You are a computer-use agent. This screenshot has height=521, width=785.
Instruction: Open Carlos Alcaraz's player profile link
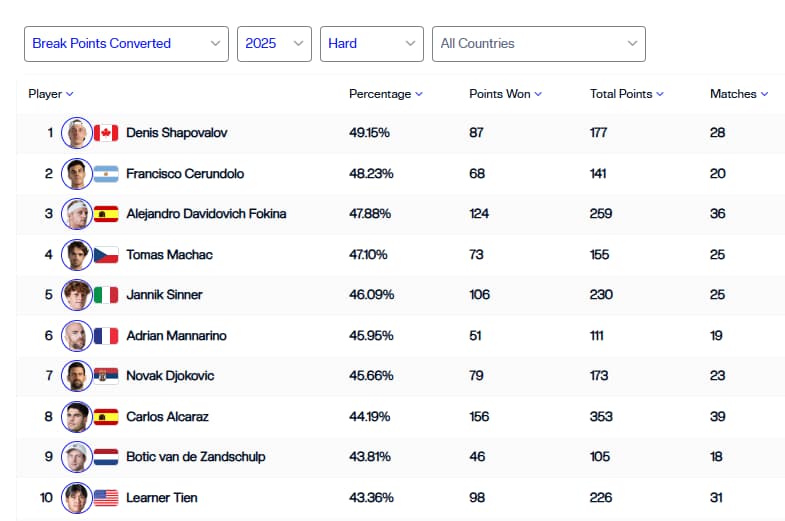(167, 417)
